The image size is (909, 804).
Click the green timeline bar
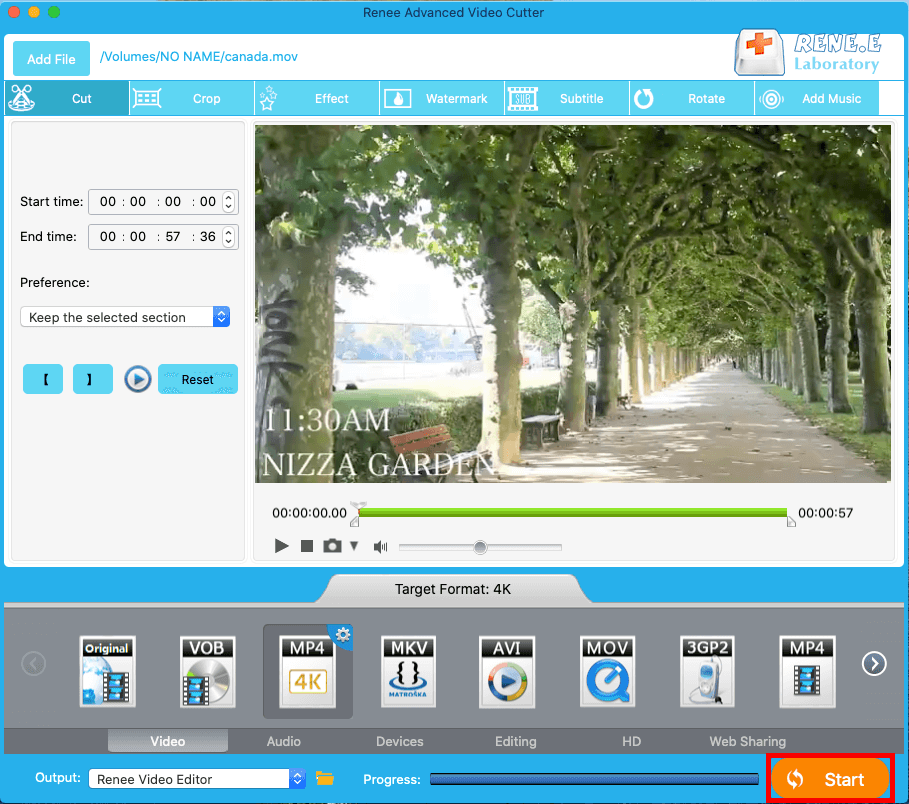click(x=573, y=512)
